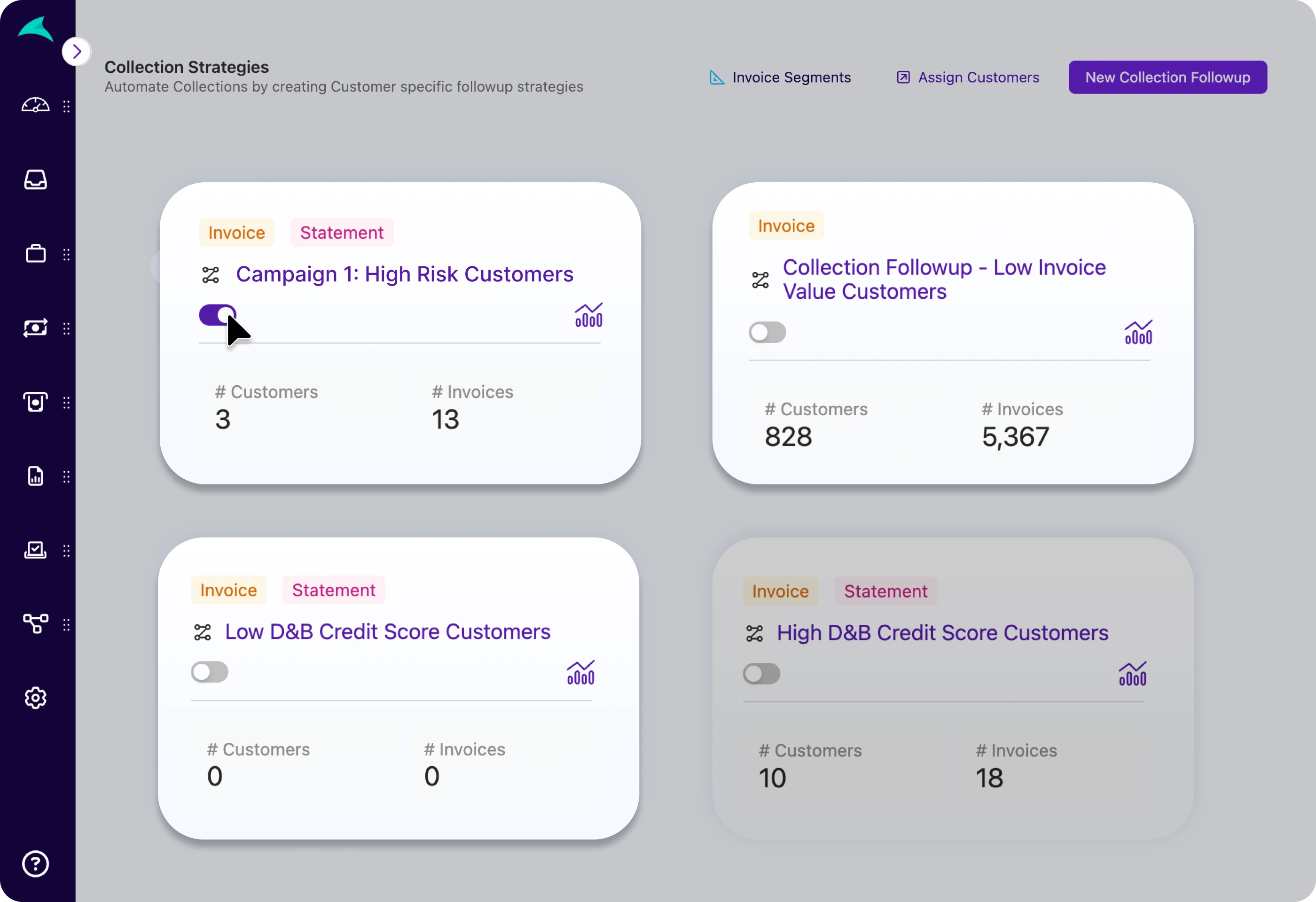The height and width of the screenshot is (902, 1316).
Task: Open the inbox tray sidebar icon
Action: [35, 180]
